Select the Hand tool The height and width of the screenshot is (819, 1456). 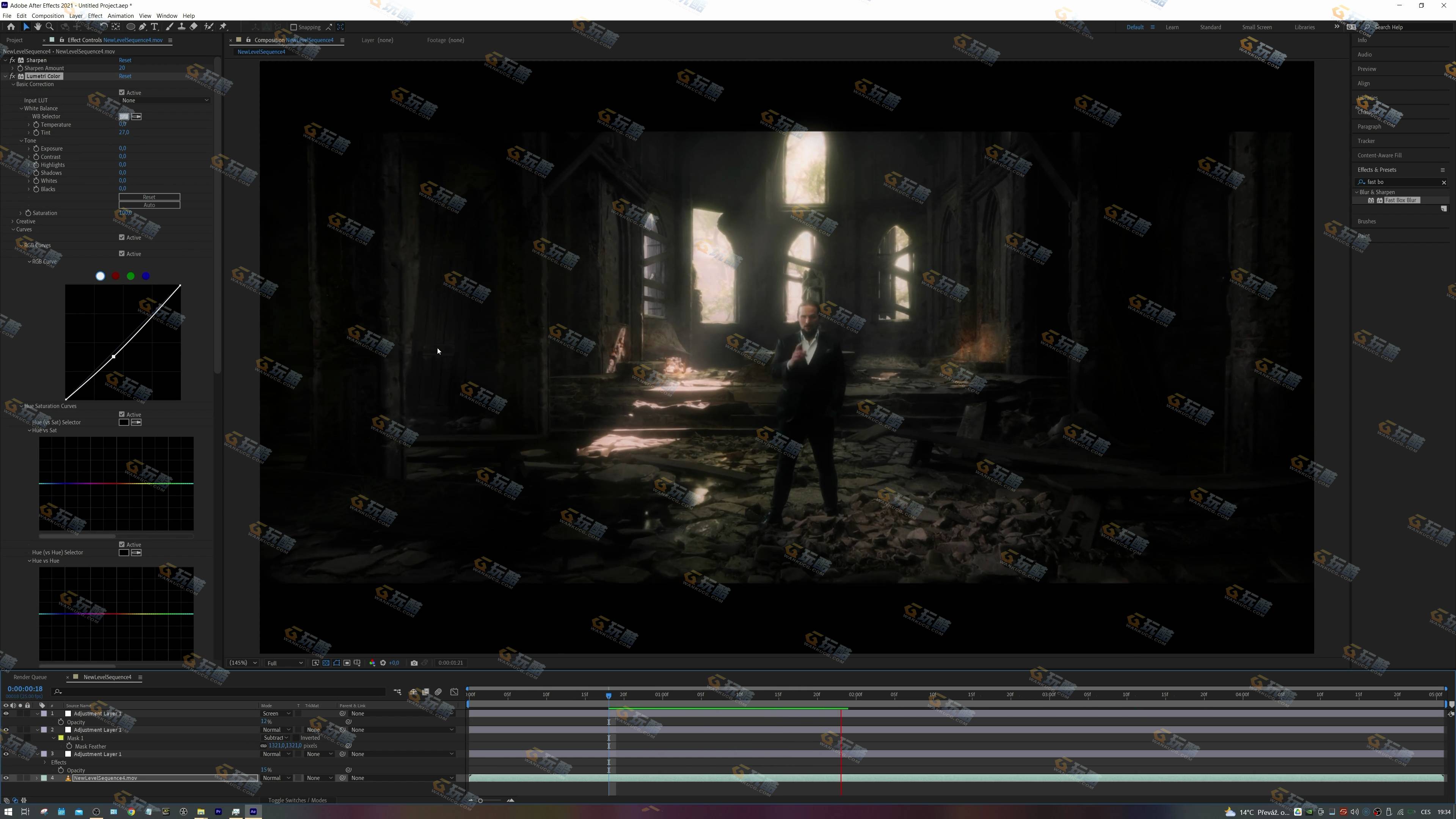coord(37,27)
